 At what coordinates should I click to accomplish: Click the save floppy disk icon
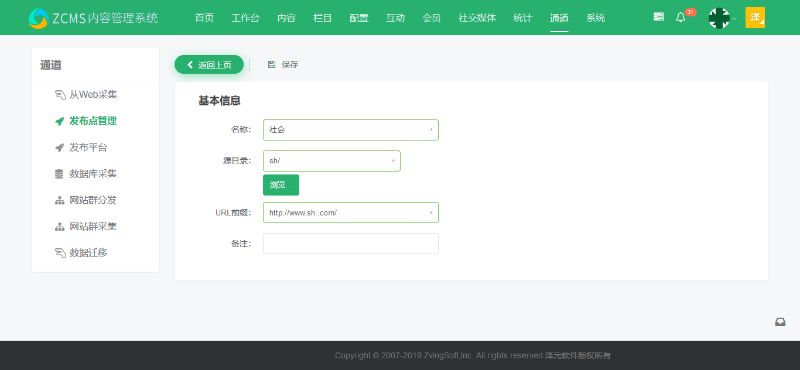tap(271, 65)
